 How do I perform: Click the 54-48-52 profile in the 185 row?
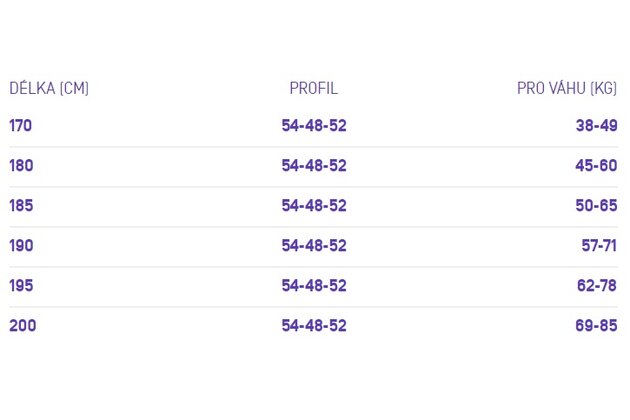click(314, 206)
